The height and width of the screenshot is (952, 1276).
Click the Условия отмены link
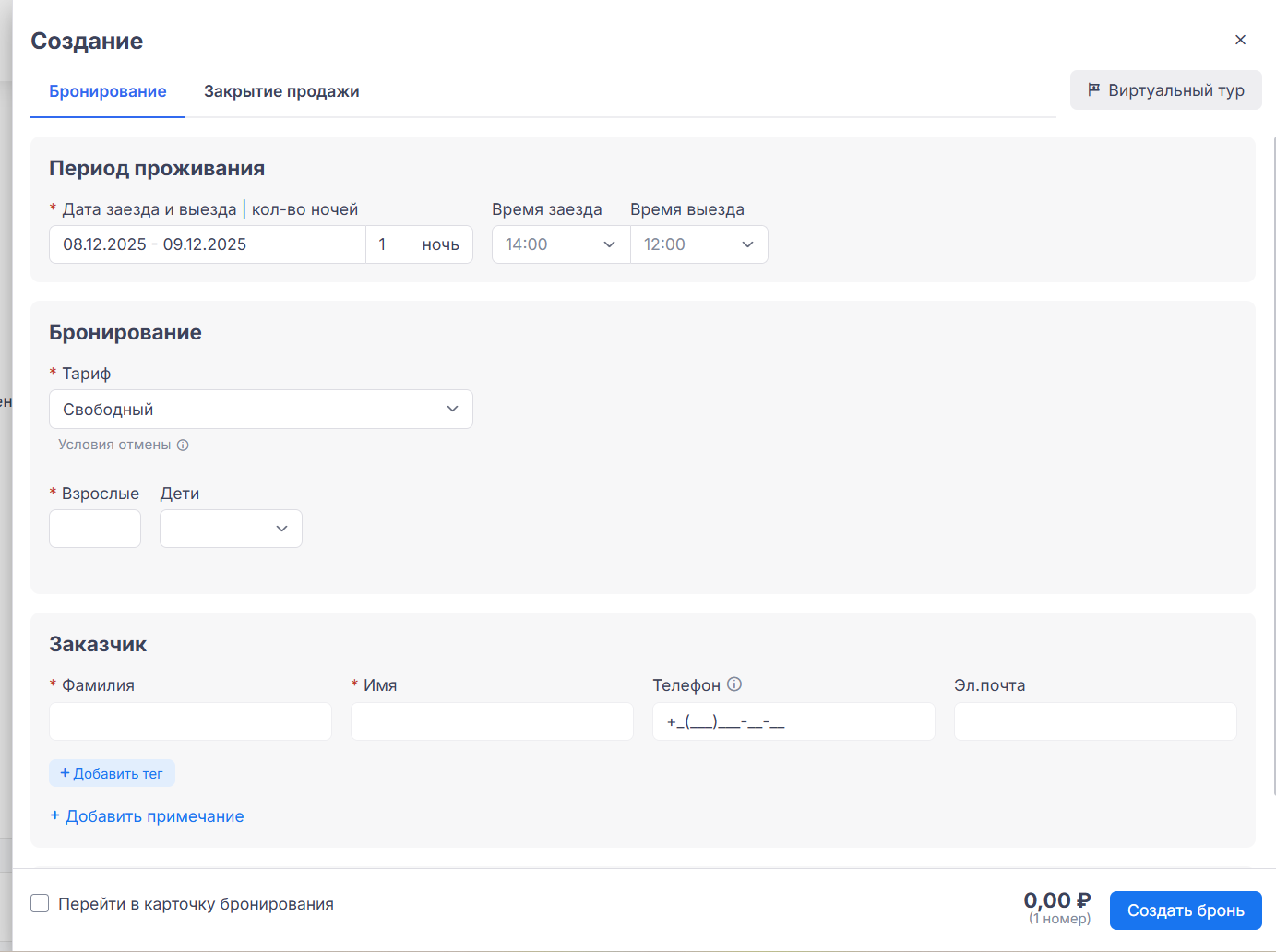click(114, 445)
